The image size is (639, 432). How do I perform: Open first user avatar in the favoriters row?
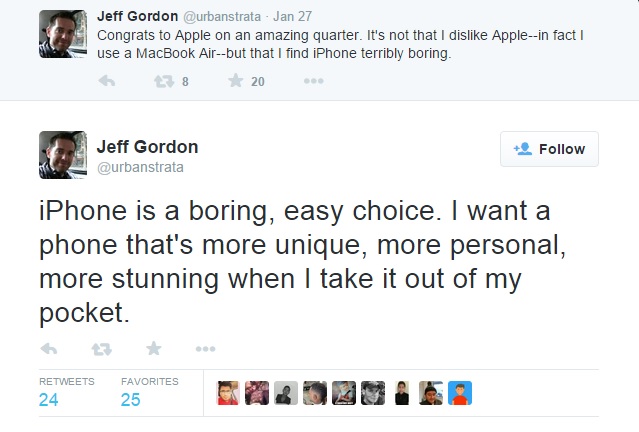[228, 393]
